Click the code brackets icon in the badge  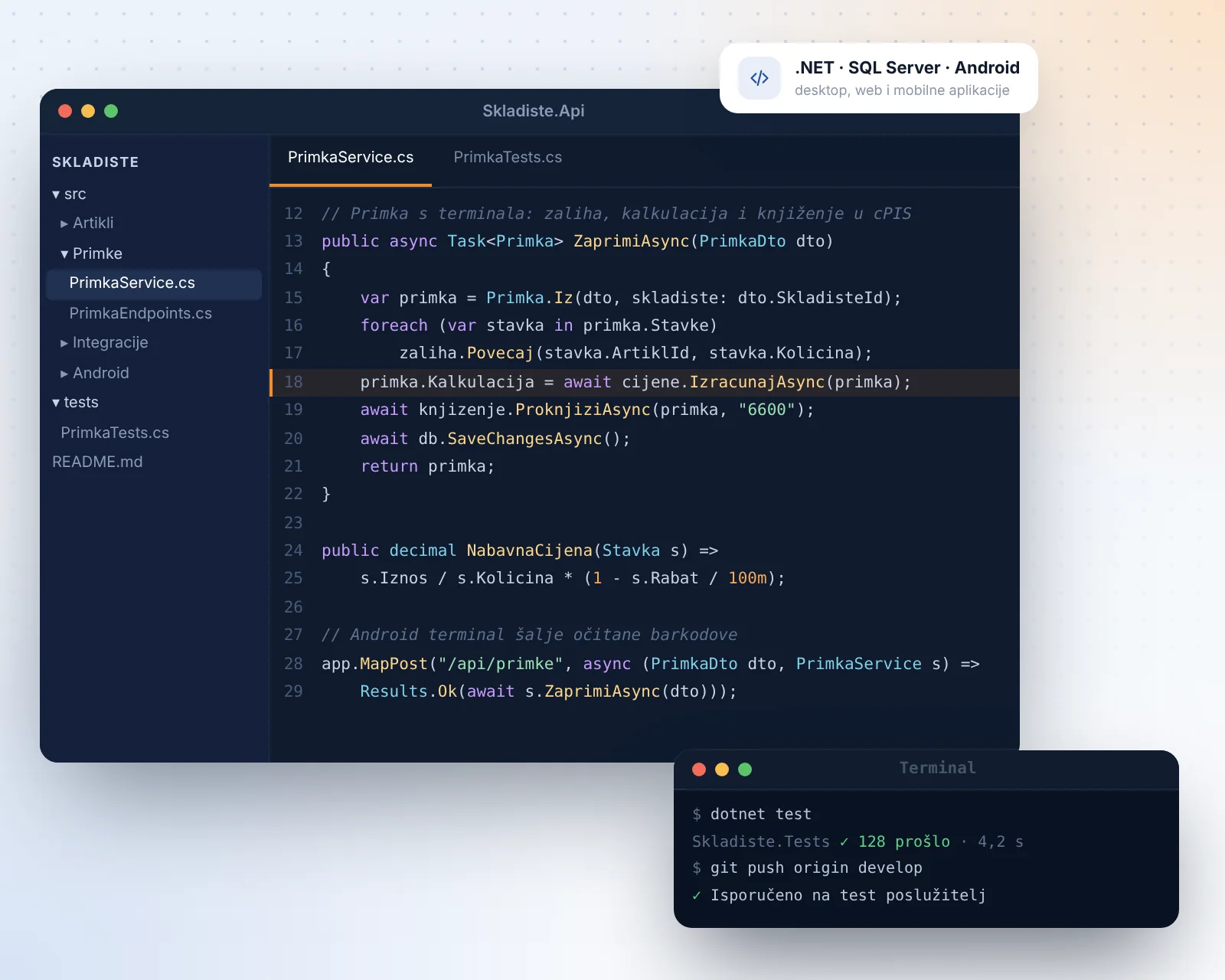759,78
